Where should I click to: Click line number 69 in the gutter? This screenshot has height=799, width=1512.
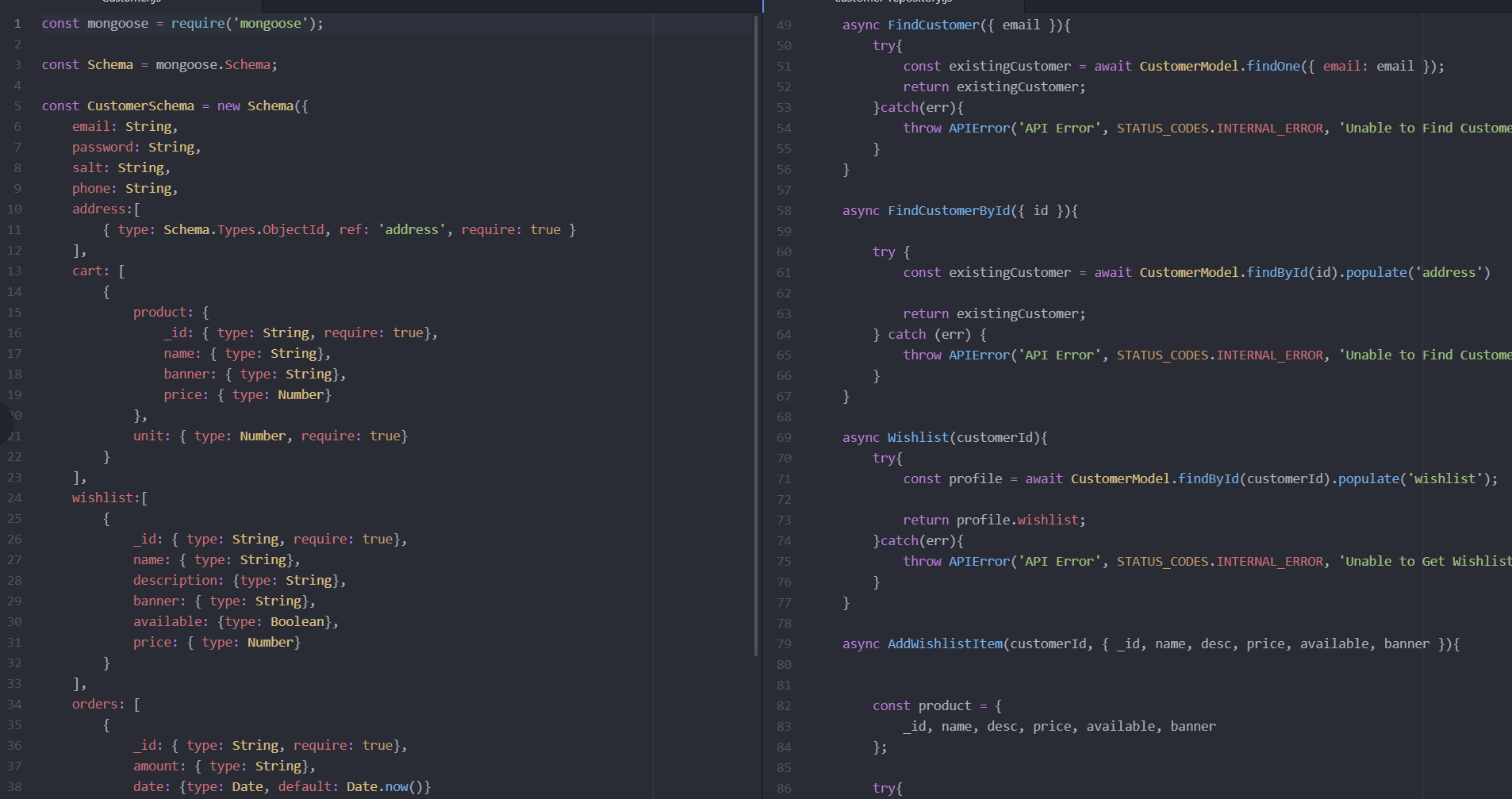pyautogui.click(x=784, y=437)
